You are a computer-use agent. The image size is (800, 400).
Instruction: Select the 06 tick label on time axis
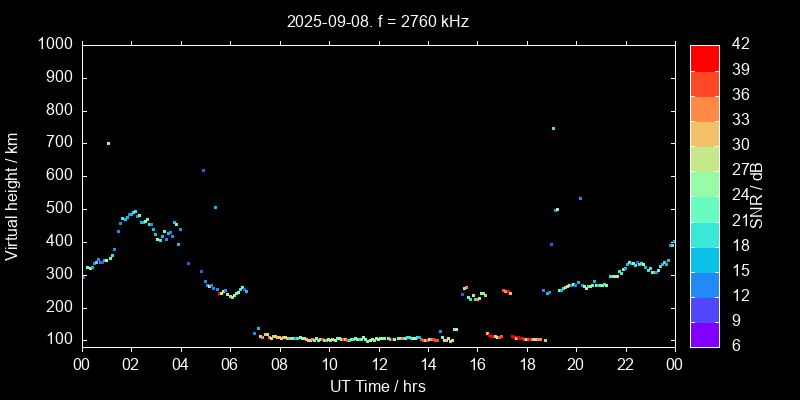(x=229, y=364)
